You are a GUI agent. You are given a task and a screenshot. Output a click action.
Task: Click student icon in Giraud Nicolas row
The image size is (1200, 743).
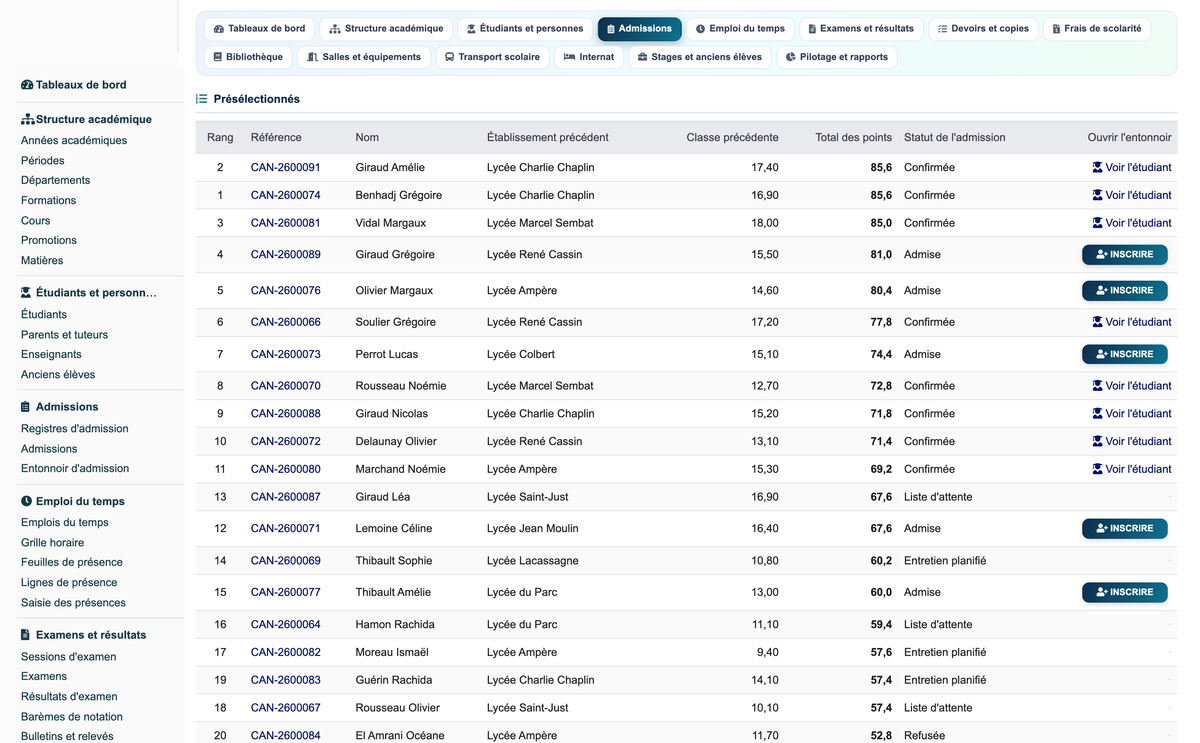tap(1098, 413)
